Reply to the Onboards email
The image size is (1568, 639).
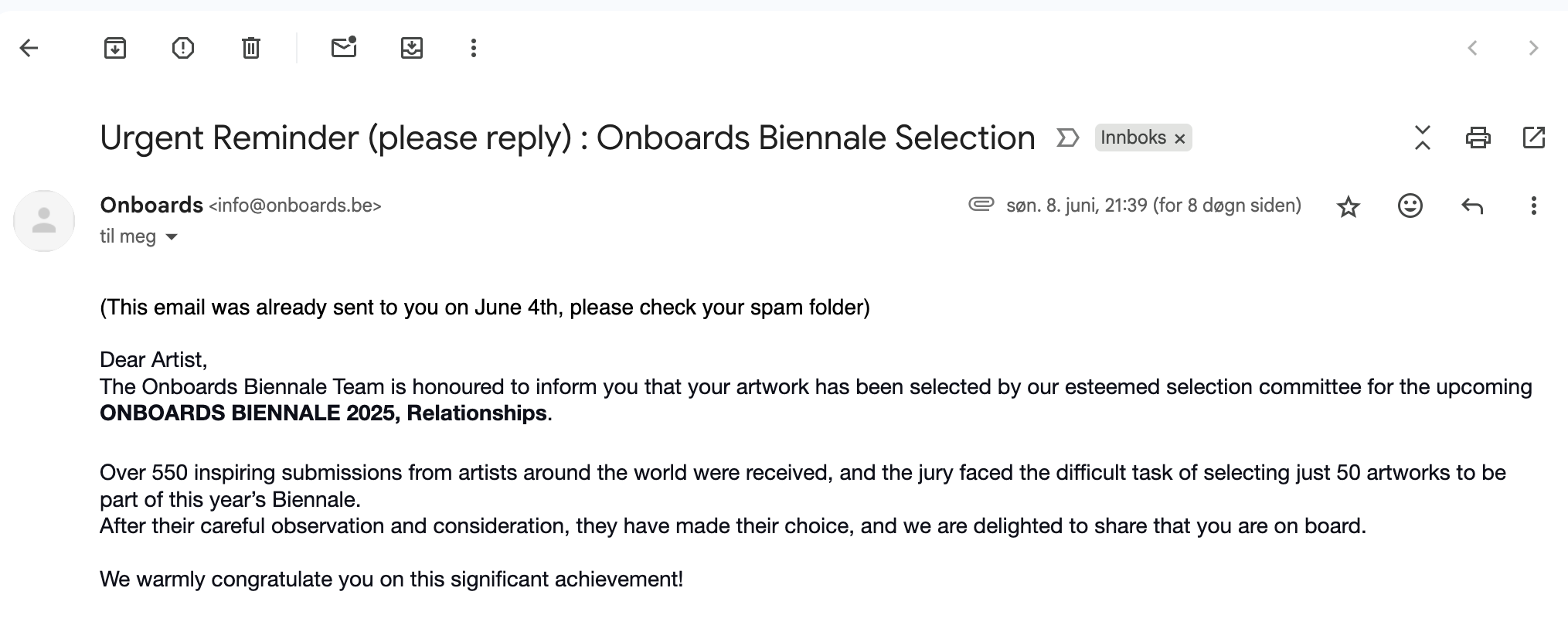click(1472, 206)
